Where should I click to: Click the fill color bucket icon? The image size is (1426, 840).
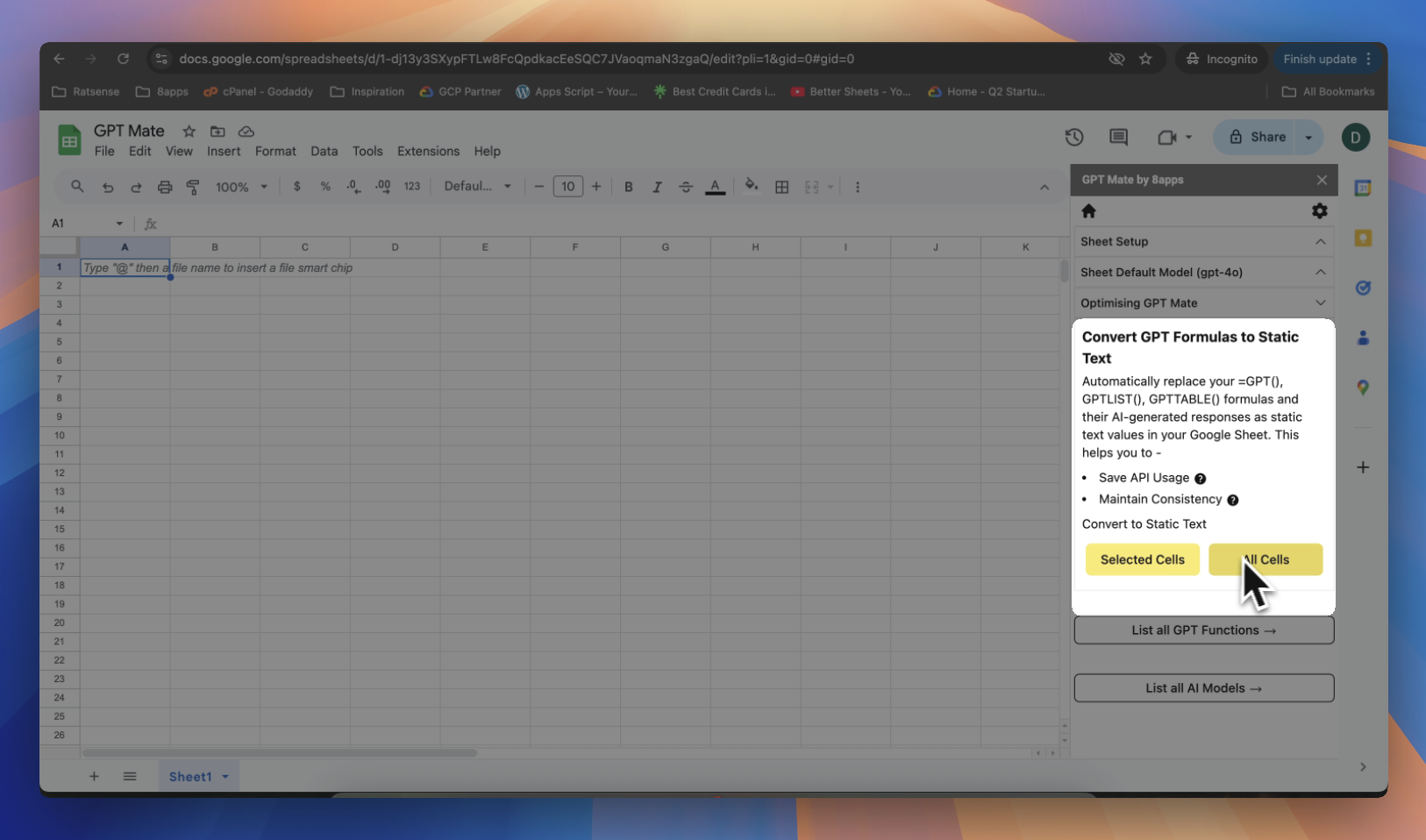[751, 186]
